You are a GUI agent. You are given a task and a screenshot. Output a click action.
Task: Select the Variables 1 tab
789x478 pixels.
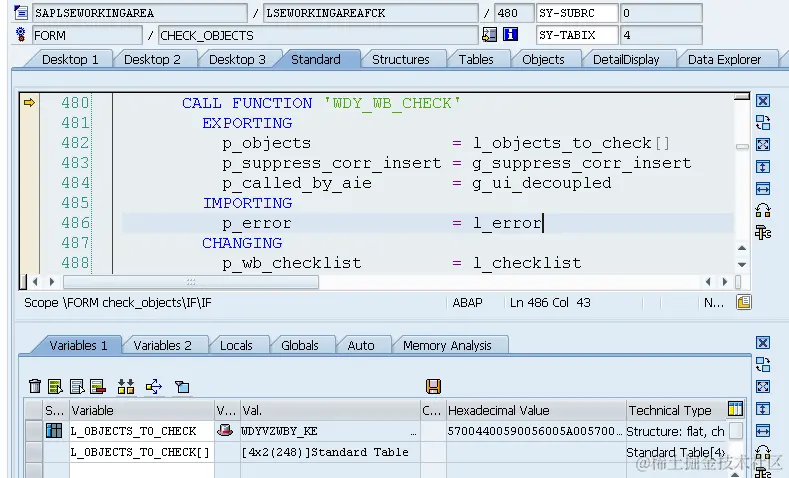78,345
